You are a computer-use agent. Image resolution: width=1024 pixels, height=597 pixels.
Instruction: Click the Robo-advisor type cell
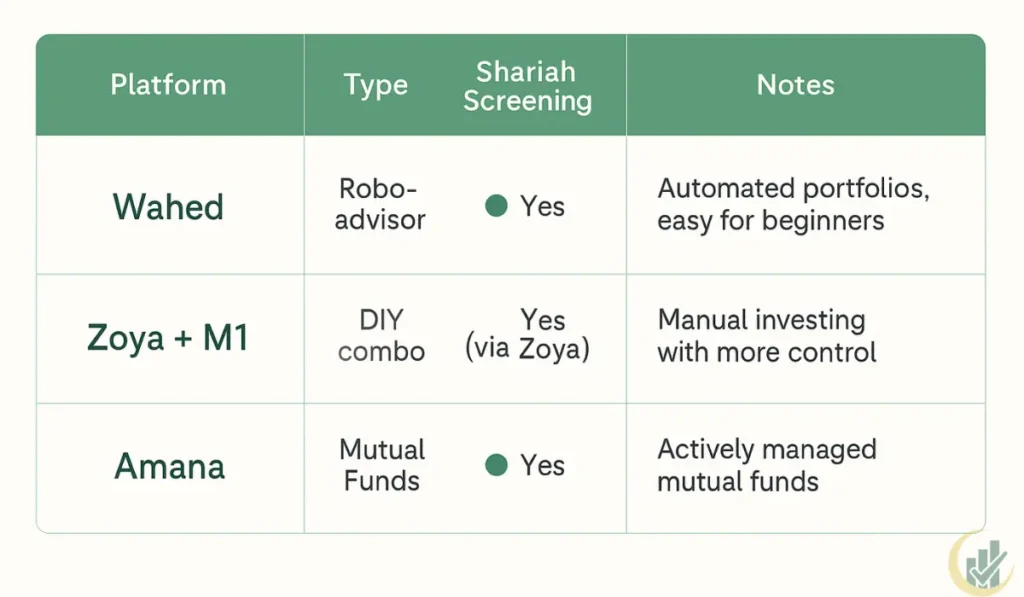coord(379,204)
